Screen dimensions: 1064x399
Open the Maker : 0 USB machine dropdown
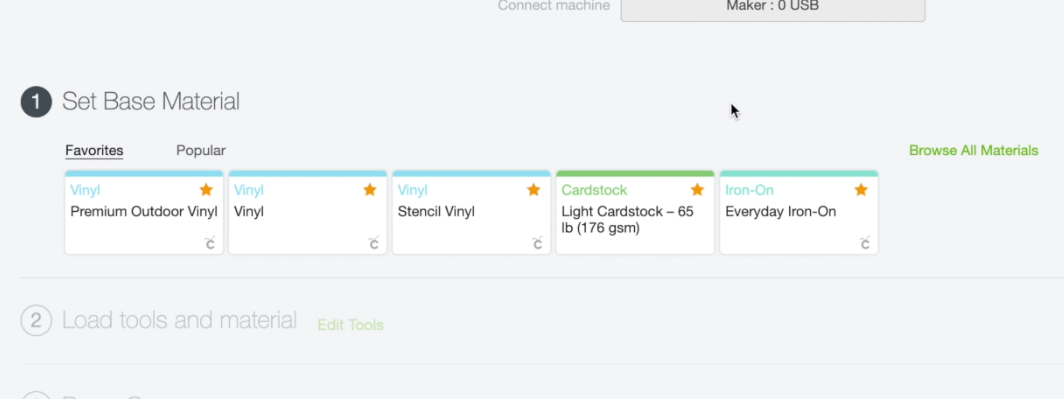click(x=773, y=8)
